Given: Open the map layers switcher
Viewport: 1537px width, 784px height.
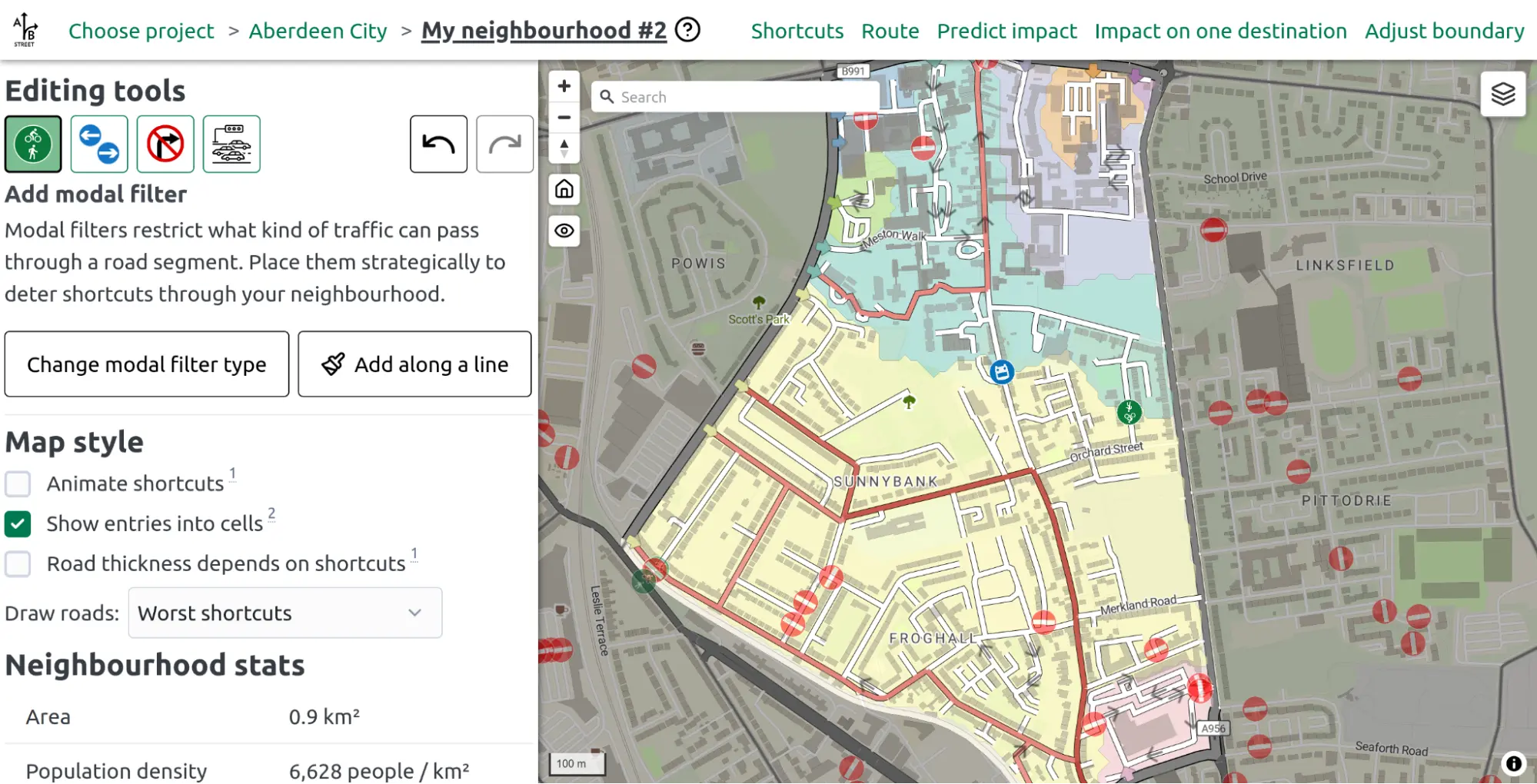Looking at the screenshot, I should point(1502,95).
